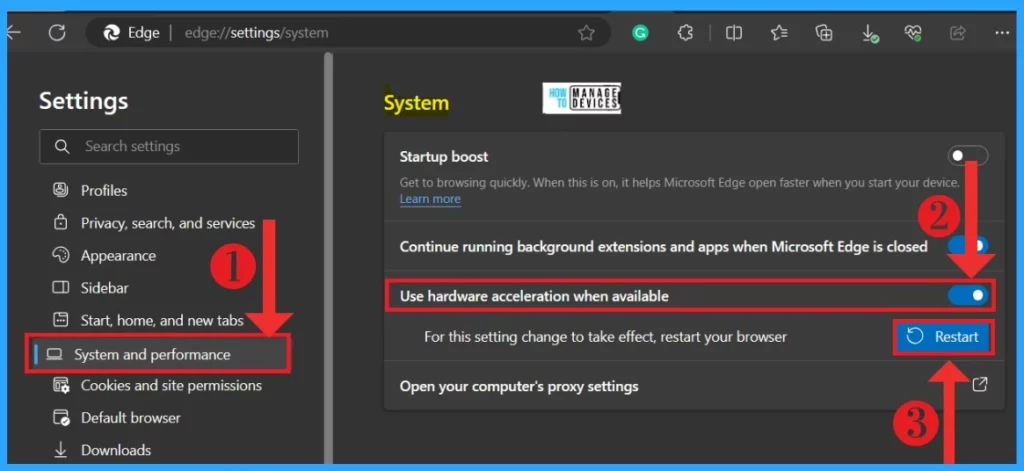Click the System and performance laptop icon
This screenshot has width=1024, height=471.
click(x=54, y=355)
